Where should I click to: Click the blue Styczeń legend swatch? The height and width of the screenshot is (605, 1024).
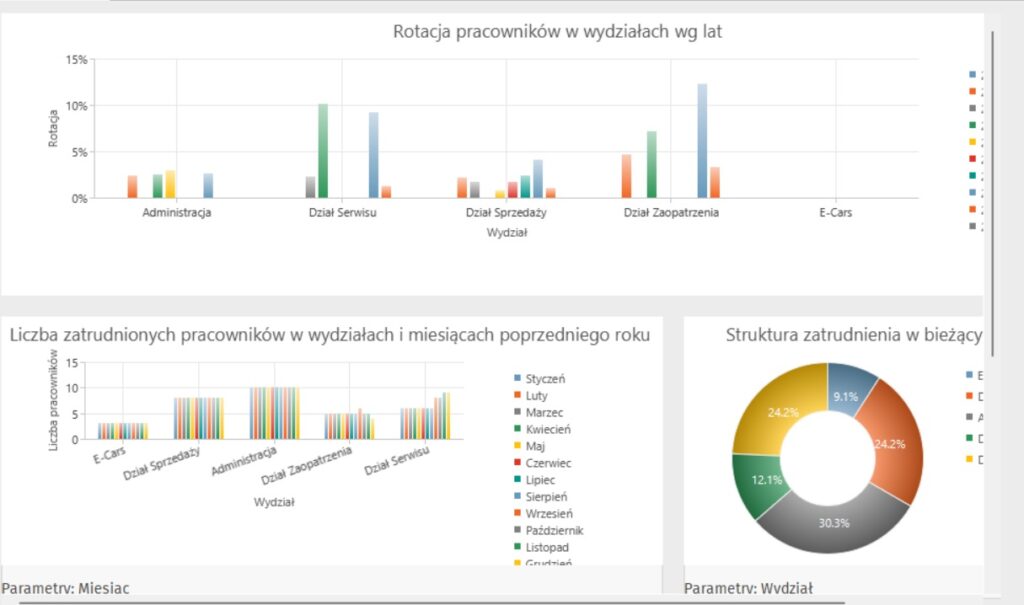(516, 379)
